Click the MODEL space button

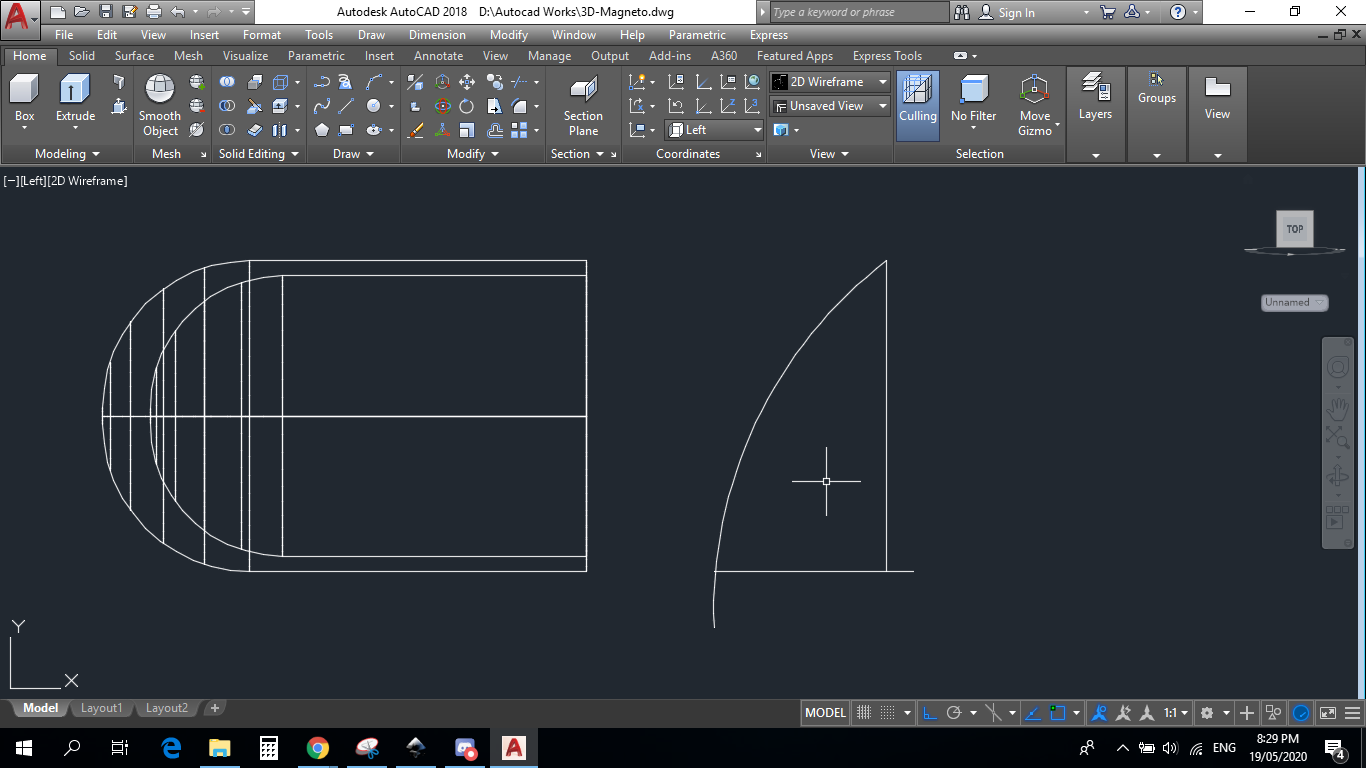[x=826, y=713]
